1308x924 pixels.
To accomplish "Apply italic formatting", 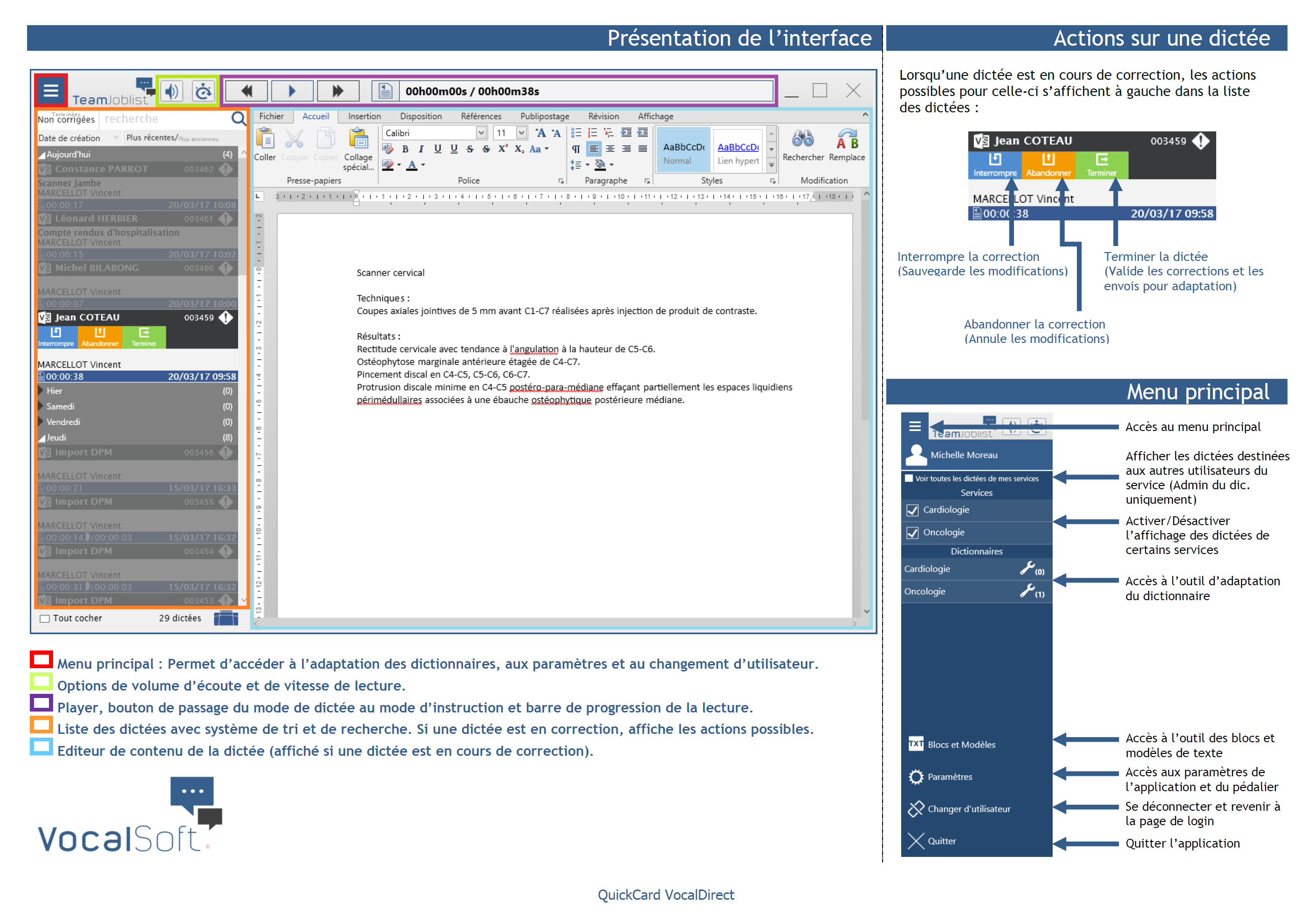I will coord(421,149).
